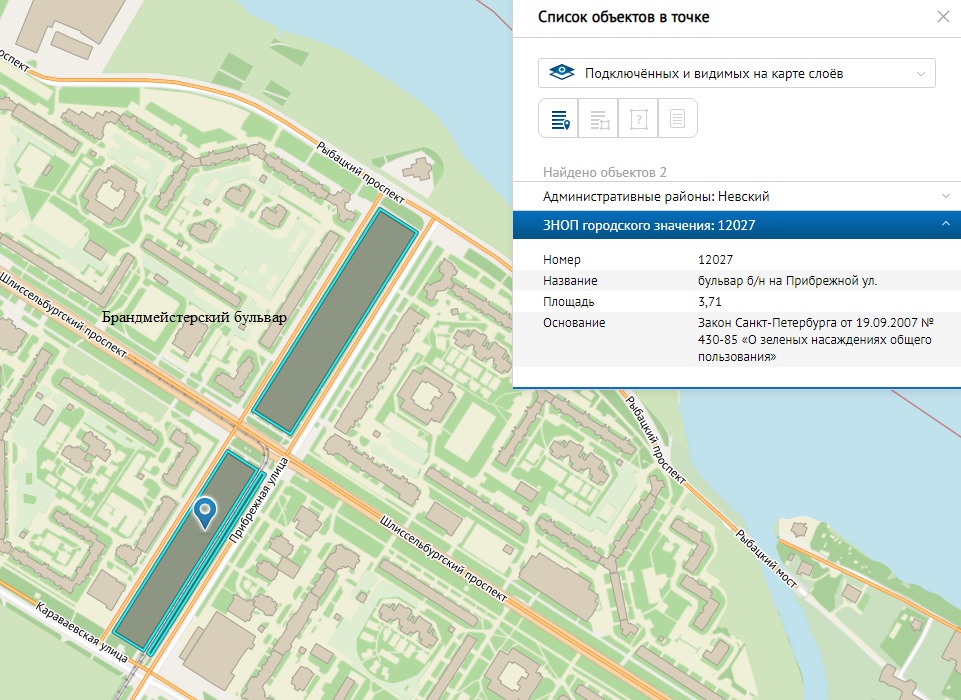
Task: Click highlighted boulevard polygon near Рыбацкий проспект
Action: point(335,322)
